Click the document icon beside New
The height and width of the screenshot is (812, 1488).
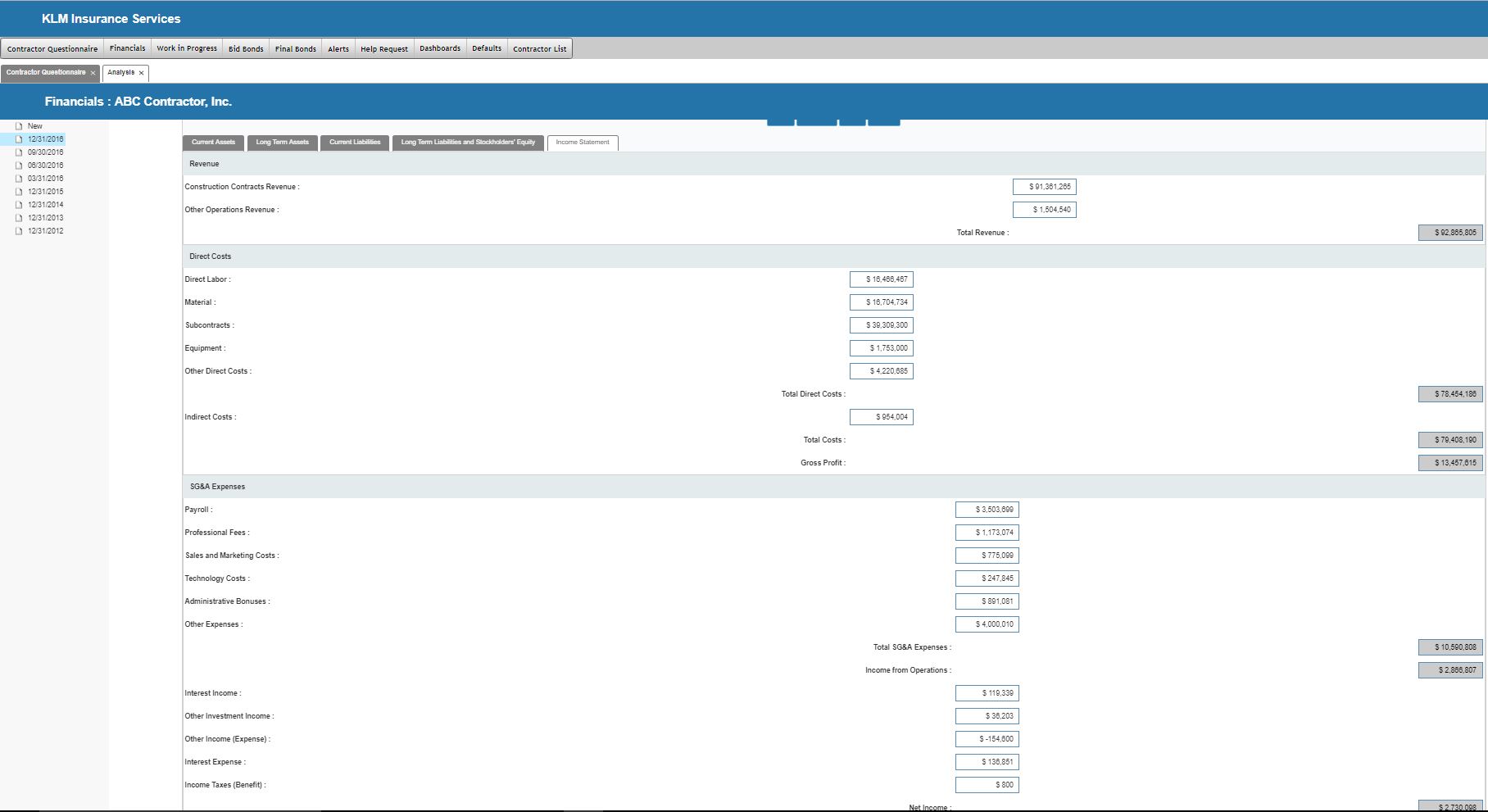(x=19, y=126)
